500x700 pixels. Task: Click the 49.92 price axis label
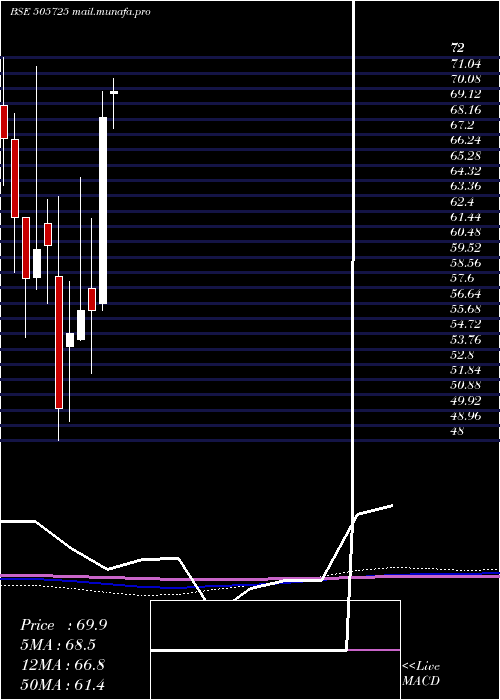pyautogui.click(x=466, y=401)
